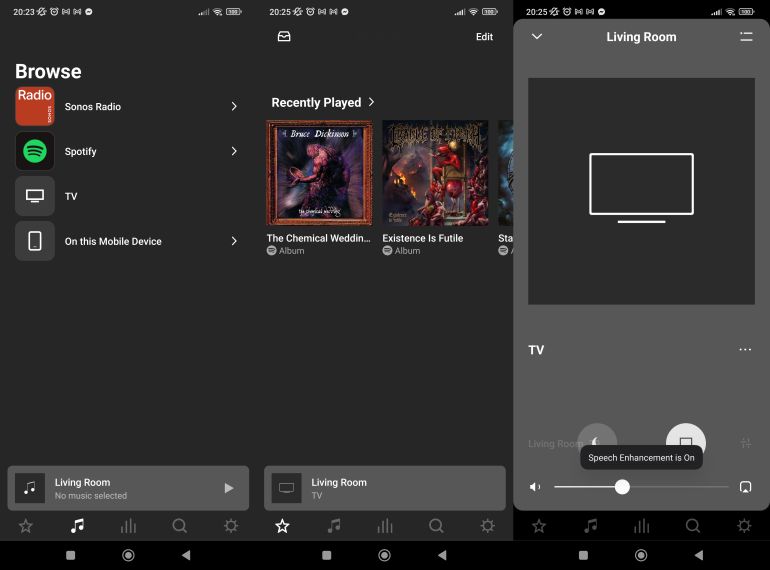Select the 'Spotify' label in Browse
Screen dimensions: 770x570
[81, 151]
